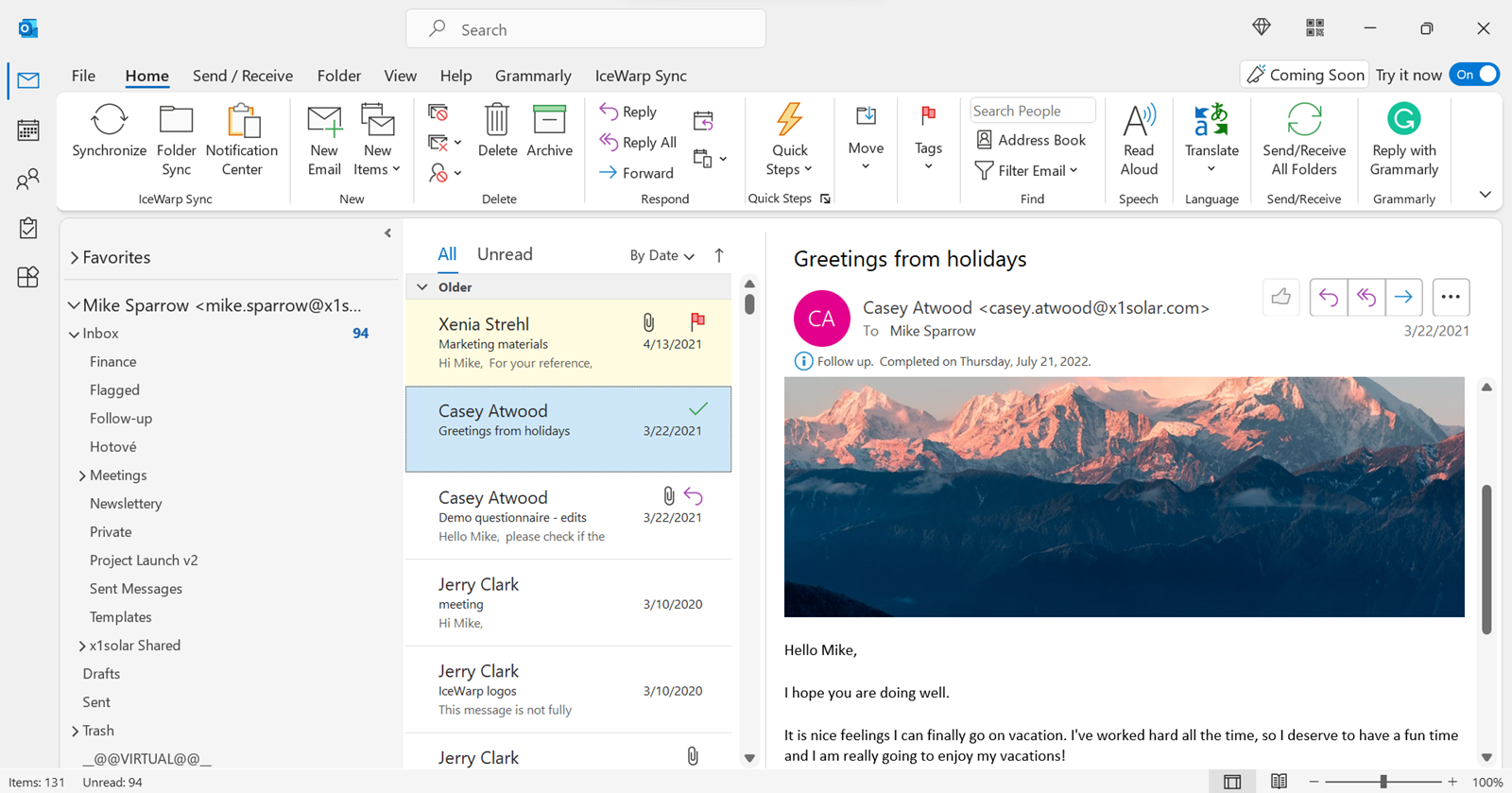Open the By Date sort dropdown

661,255
